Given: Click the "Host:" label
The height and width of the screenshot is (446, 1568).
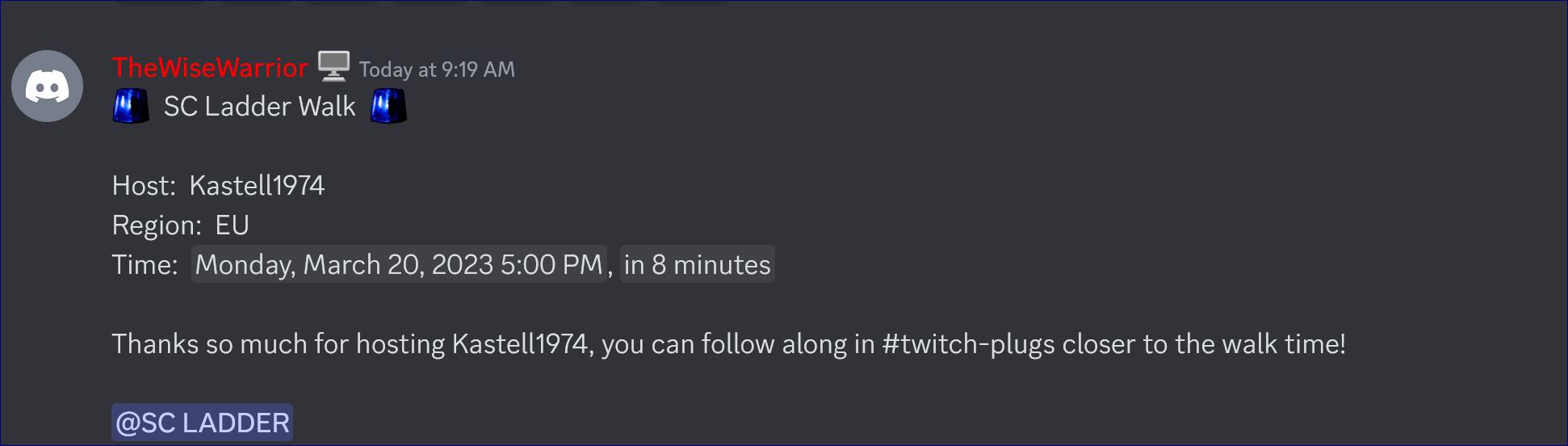Looking at the screenshot, I should coord(144,186).
